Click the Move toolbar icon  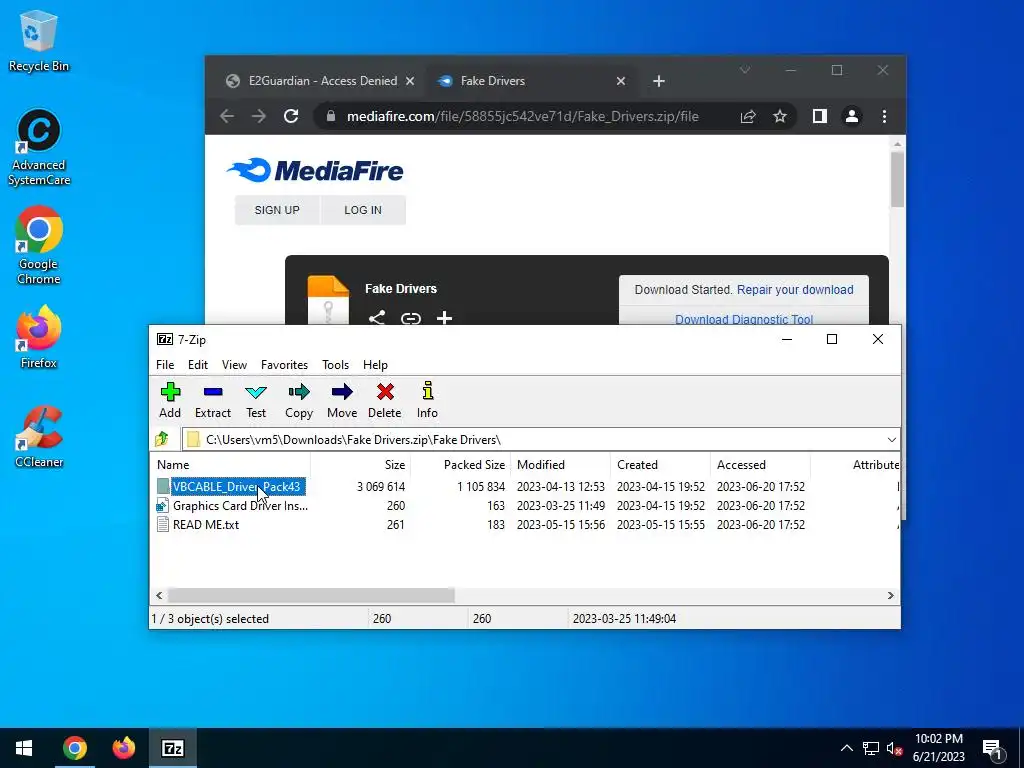tap(342, 400)
